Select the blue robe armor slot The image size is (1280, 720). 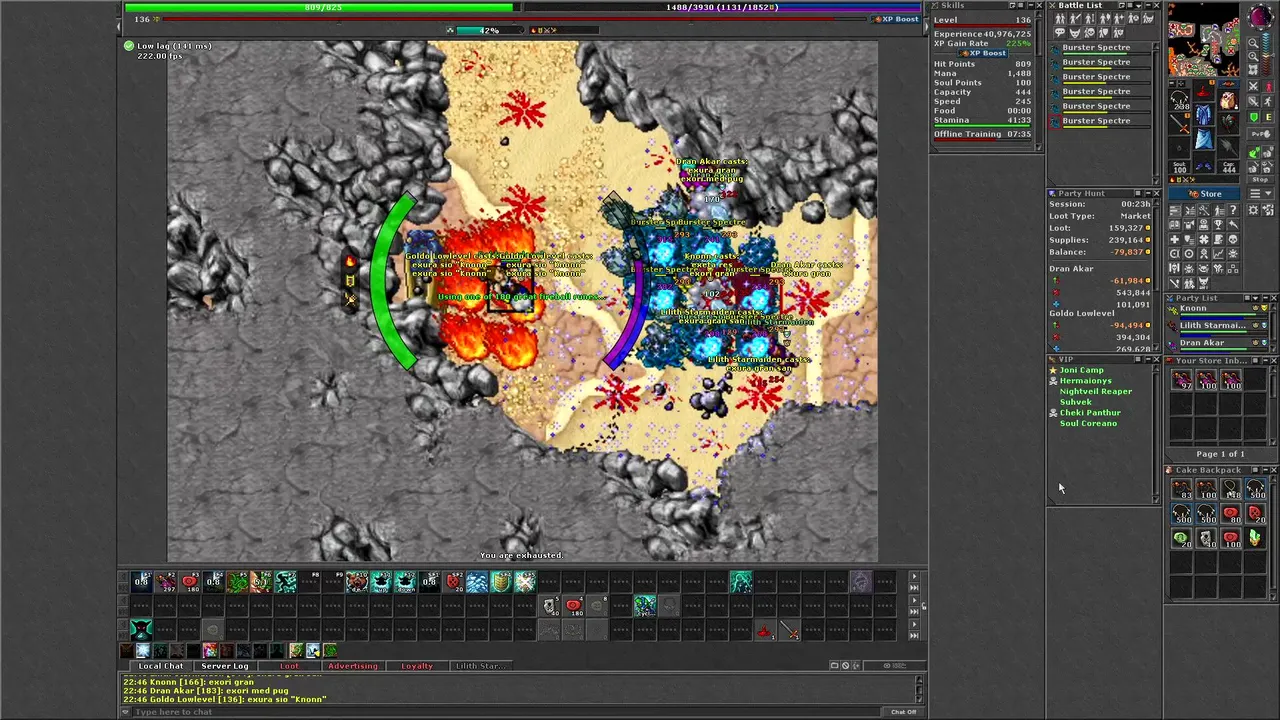(x=1203, y=114)
